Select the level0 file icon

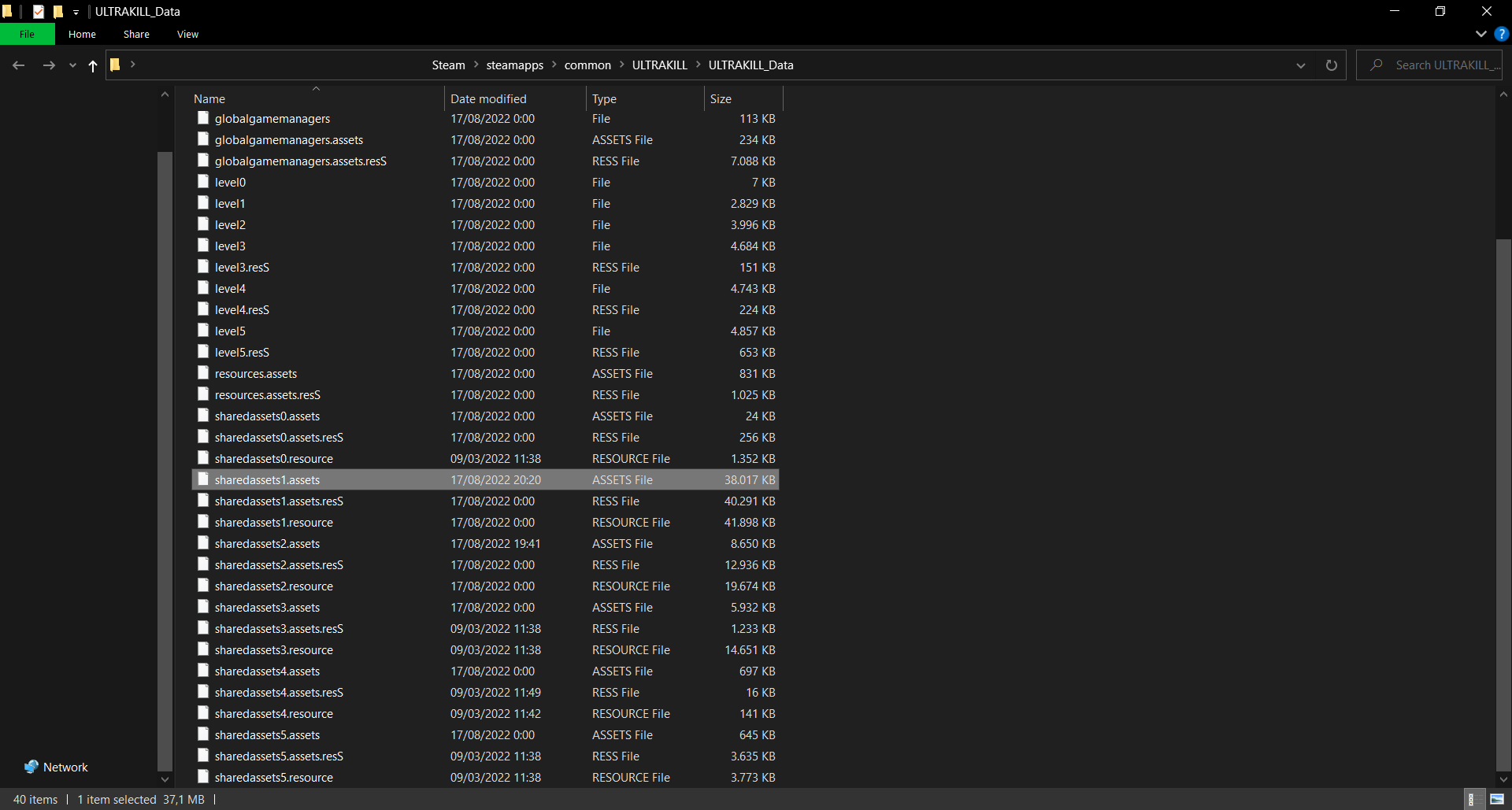point(203,182)
